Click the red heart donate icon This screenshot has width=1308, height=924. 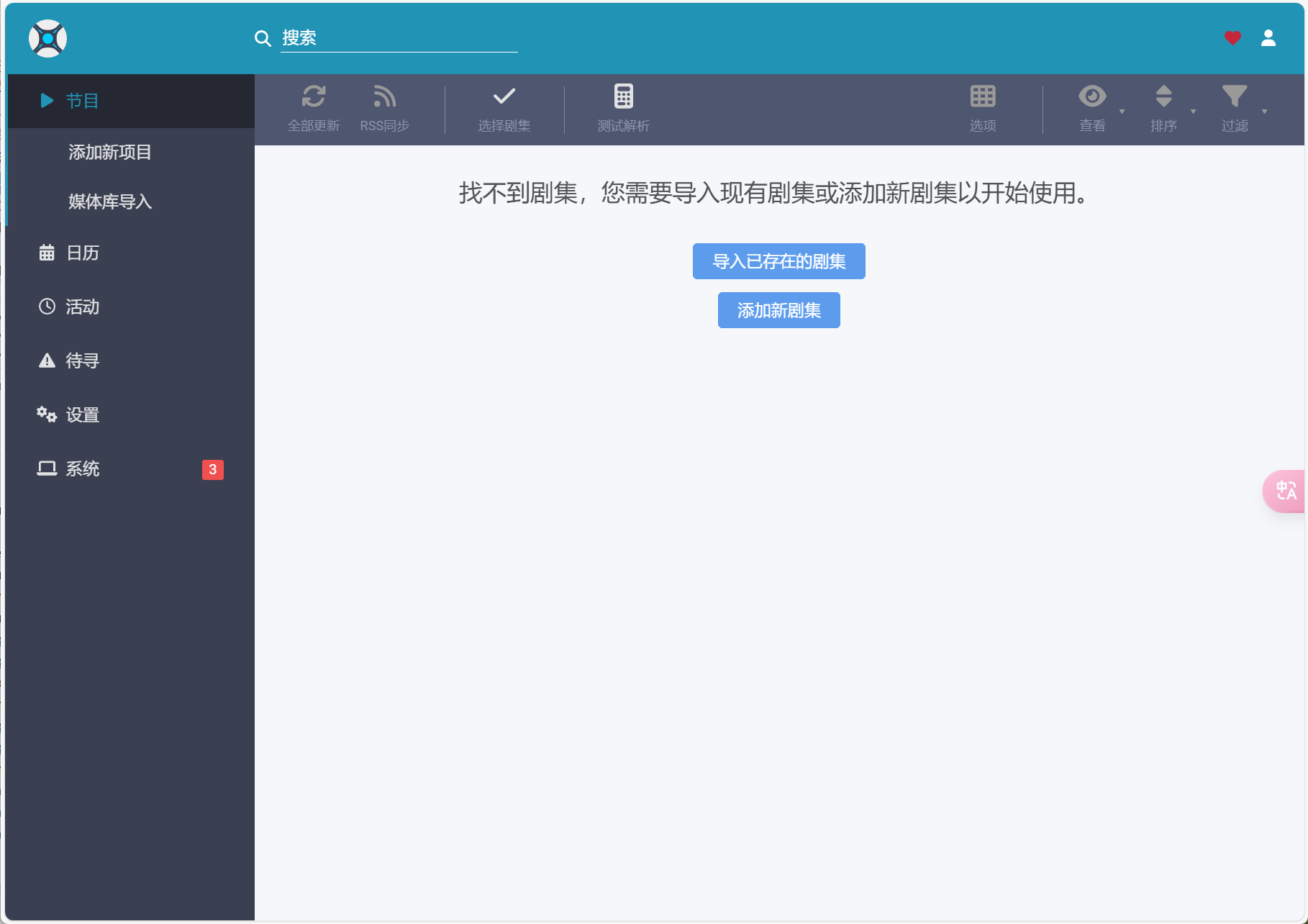point(1232,38)
